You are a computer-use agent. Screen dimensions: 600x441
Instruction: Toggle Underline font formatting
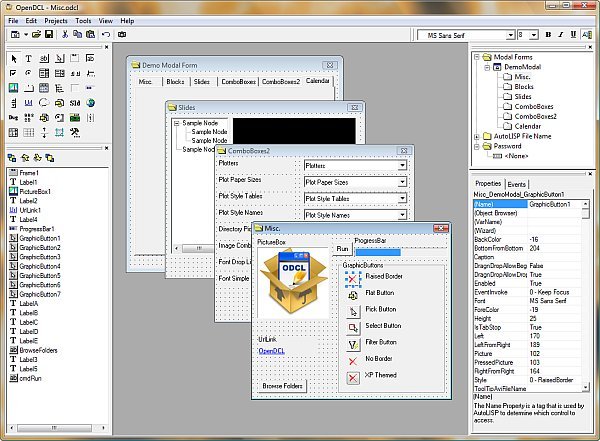[573, 35]
